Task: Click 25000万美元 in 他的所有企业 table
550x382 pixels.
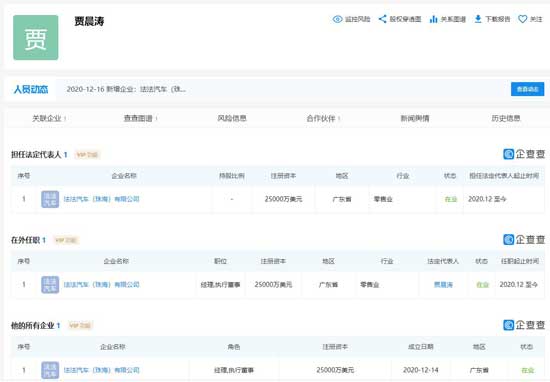Action: pos(335,370)
